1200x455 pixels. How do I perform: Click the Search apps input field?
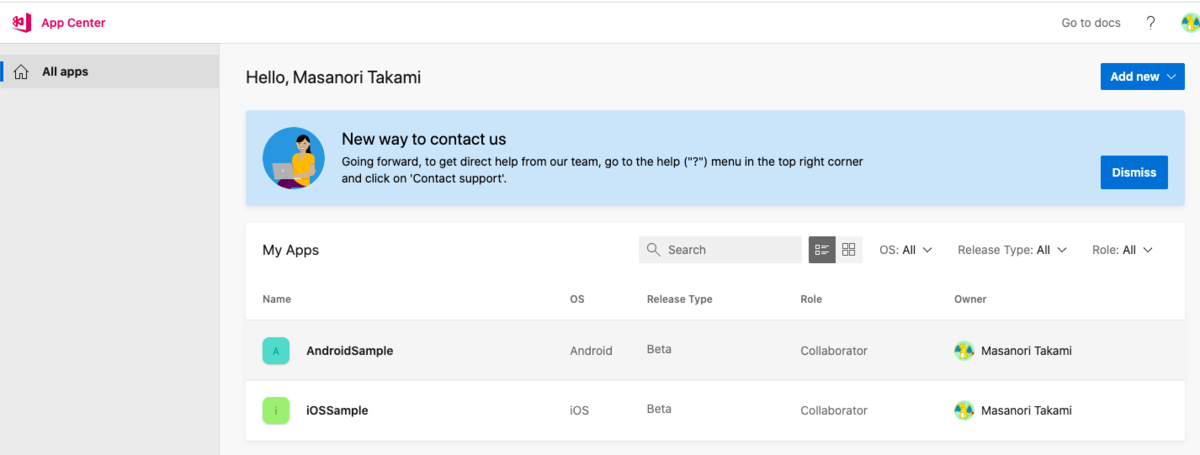[x=728, y=250]
